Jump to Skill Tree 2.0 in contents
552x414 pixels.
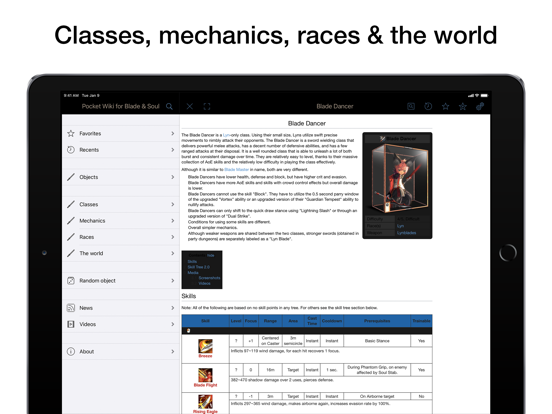[x=199, y=267]
